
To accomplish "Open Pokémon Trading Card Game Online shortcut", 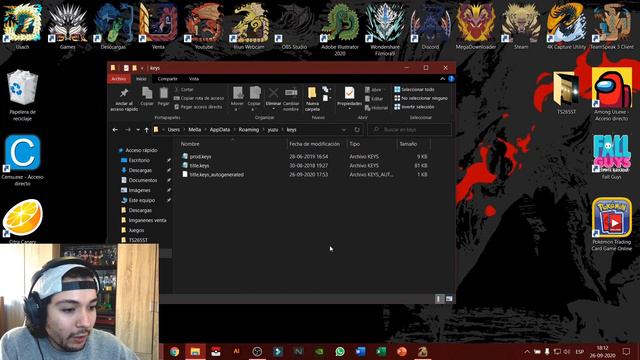I will tap(611, 224).
